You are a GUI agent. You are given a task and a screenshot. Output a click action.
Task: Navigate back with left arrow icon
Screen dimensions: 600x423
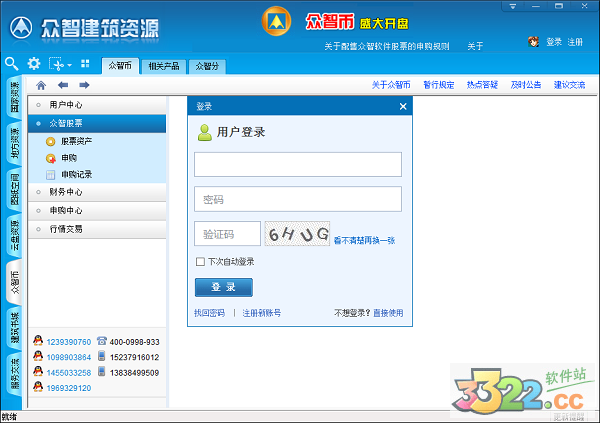pos(63,85)
